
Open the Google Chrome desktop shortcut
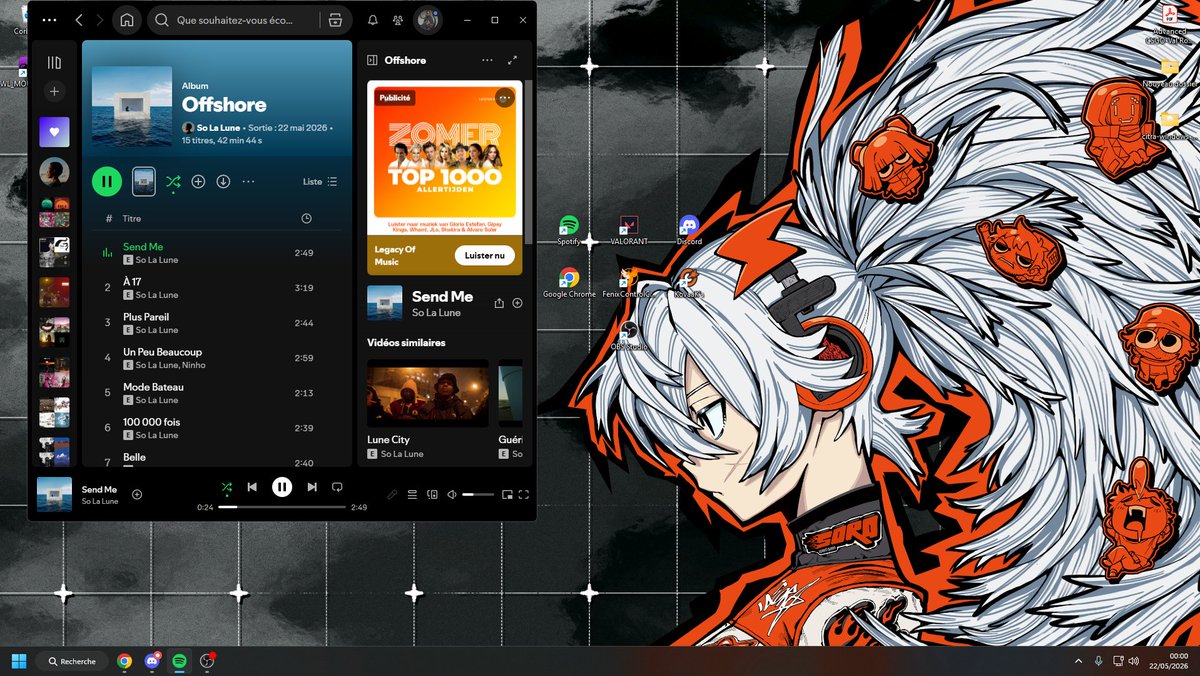[x=569, y=283]
